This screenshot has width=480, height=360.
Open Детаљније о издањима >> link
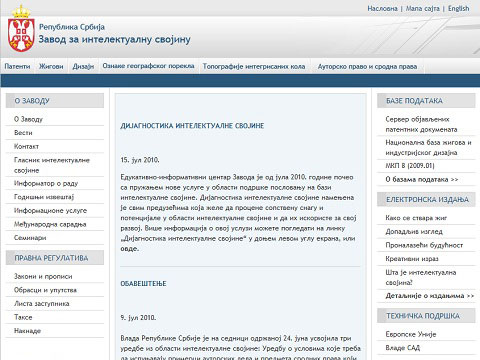tap(430, 296)
